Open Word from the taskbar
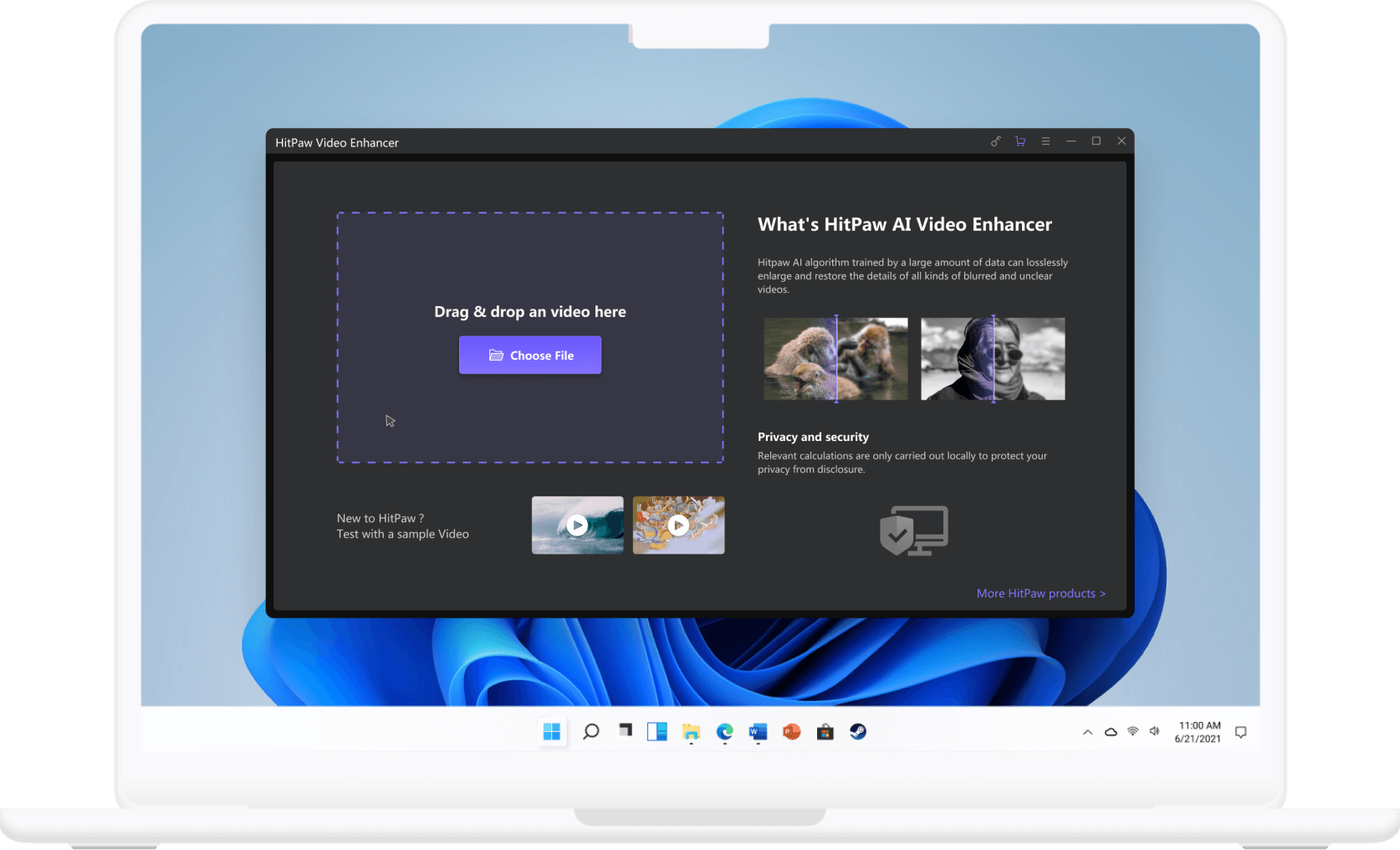 [758, 732]
